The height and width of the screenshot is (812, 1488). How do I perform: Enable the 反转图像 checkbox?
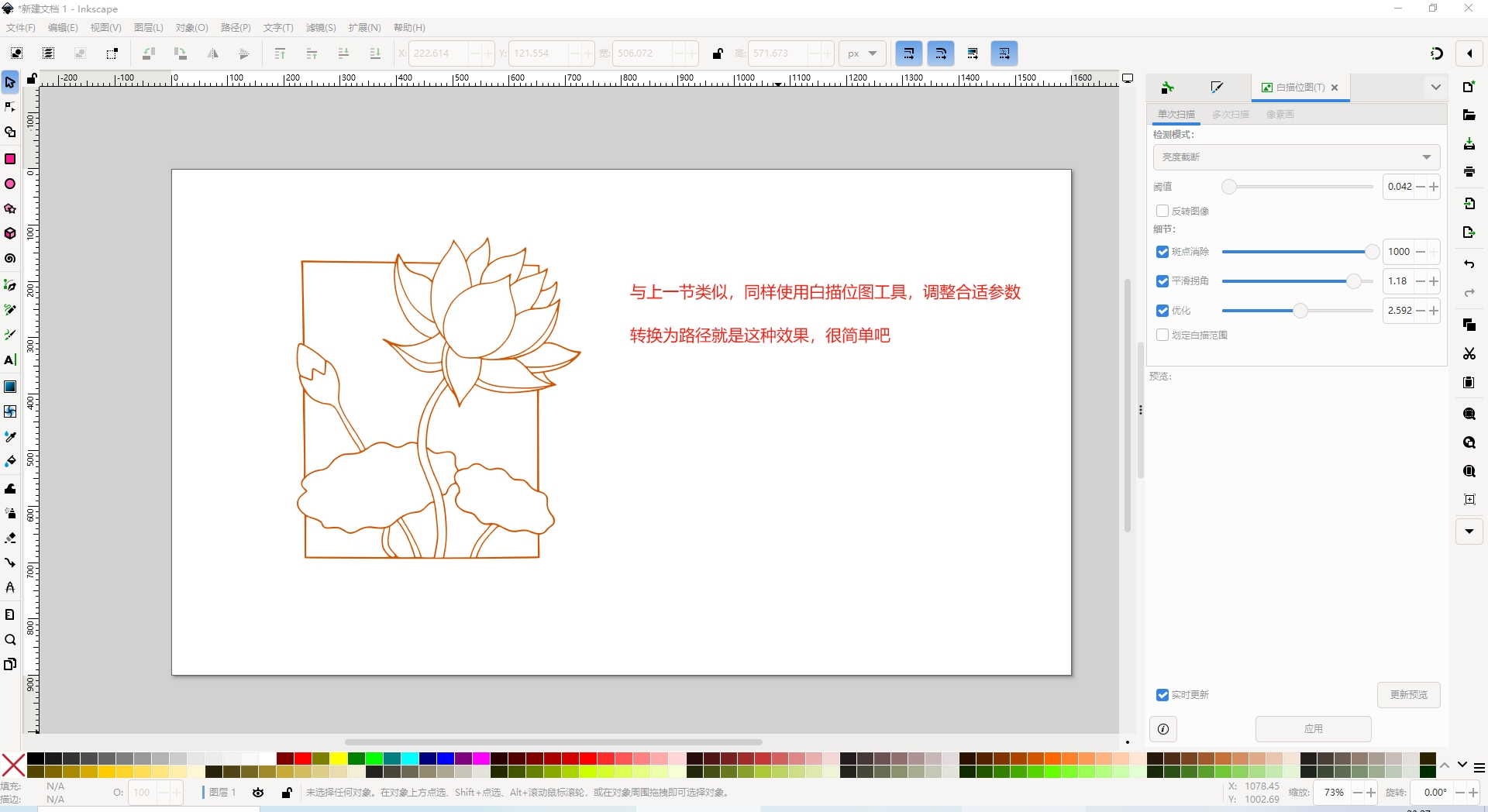click(1162, 211)
